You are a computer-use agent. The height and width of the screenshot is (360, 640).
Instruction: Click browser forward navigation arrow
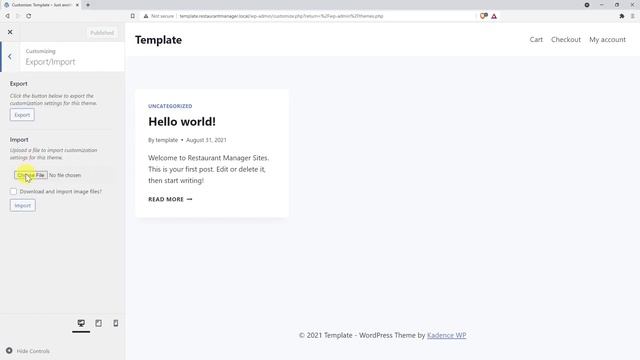coord(18,16)
